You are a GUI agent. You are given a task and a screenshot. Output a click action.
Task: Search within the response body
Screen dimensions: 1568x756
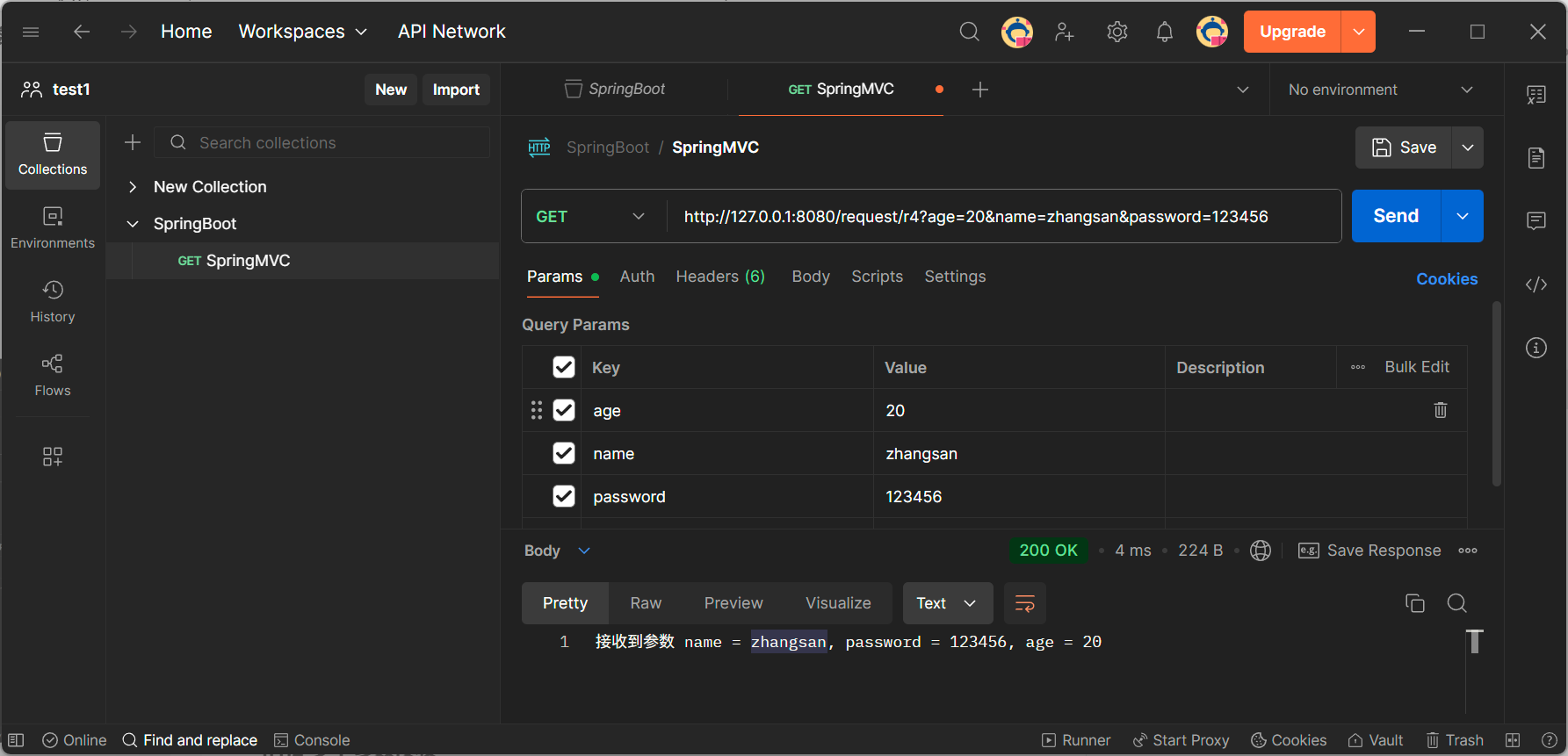pyautogui.click(x=1457, y=603)
